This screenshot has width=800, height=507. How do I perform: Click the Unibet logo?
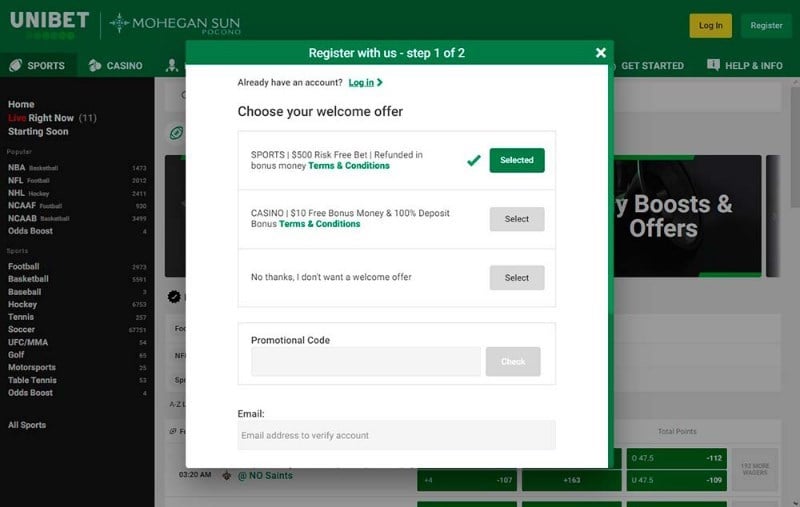(x=49, y=22)
